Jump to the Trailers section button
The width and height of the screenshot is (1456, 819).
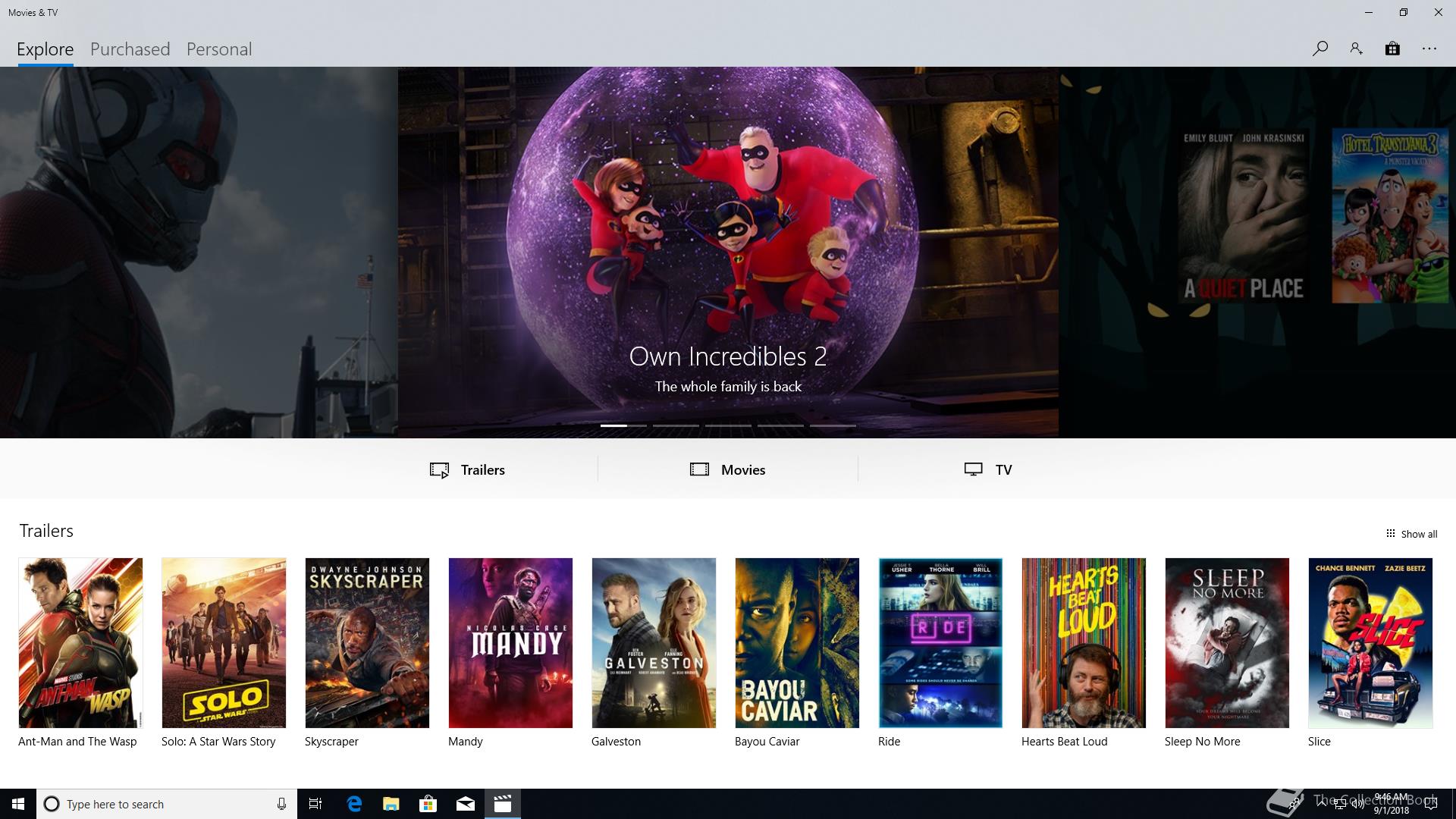point(467,469)
